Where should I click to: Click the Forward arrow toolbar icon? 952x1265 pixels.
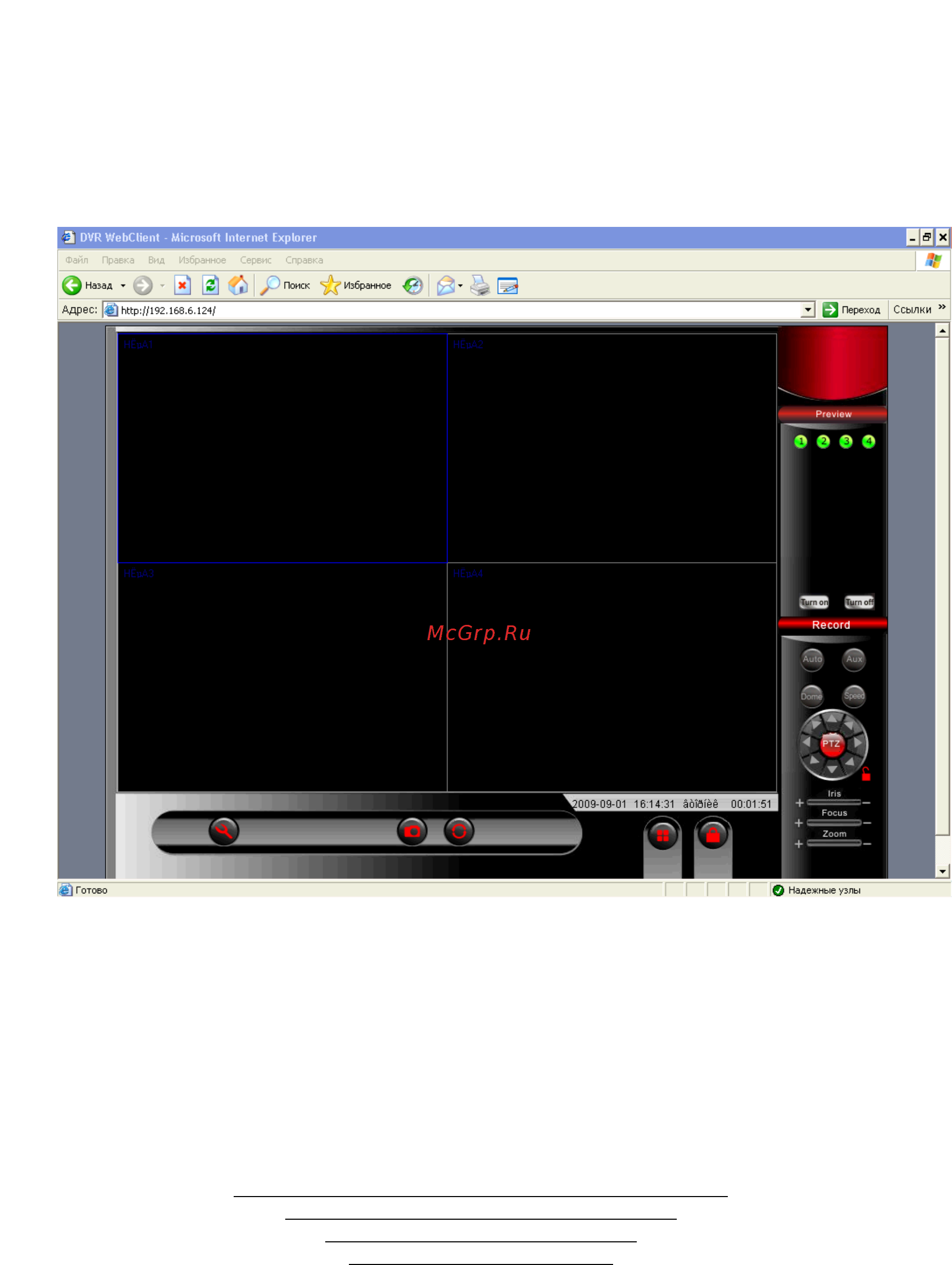tap(143, 285)
